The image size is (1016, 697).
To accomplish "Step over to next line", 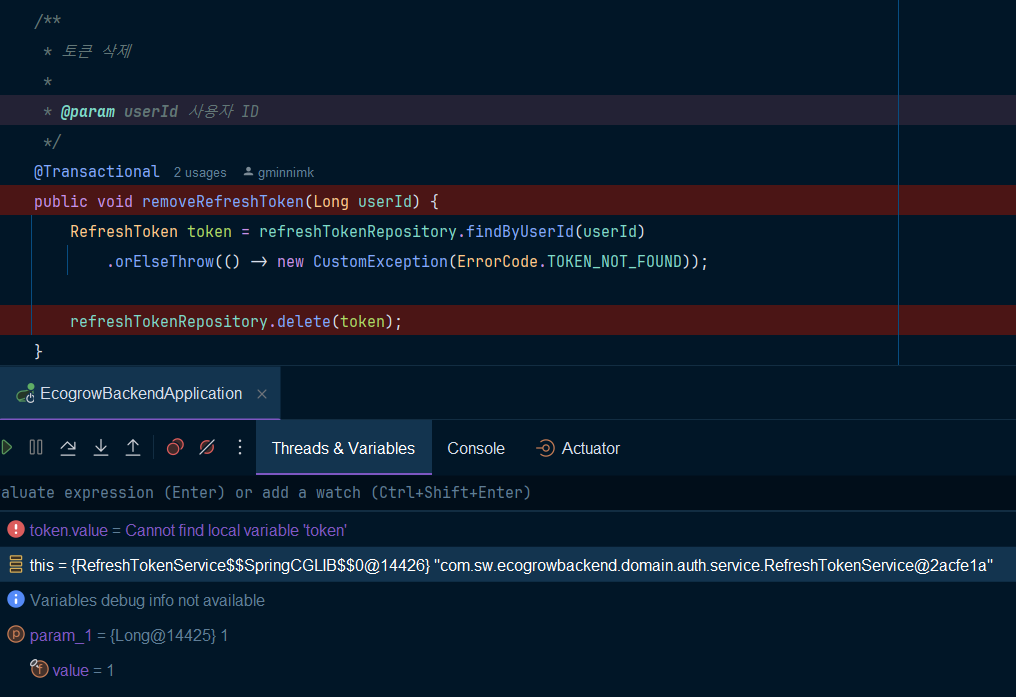I will point(68,448).
